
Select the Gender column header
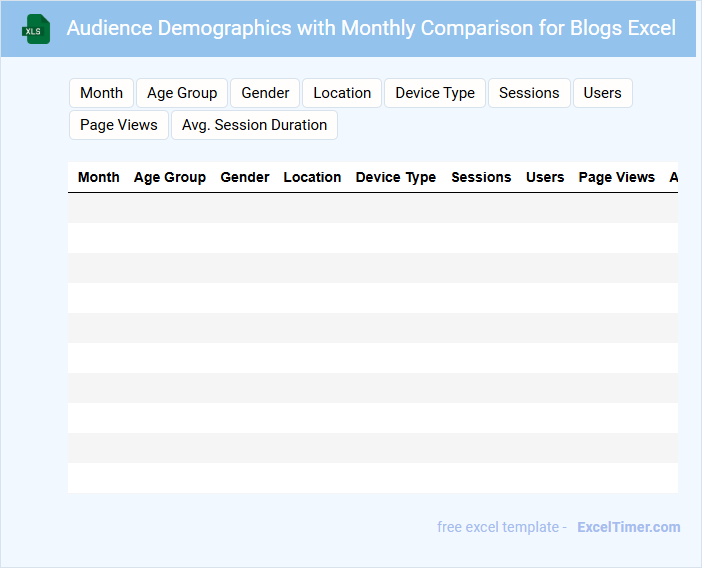tap(245, 177)
